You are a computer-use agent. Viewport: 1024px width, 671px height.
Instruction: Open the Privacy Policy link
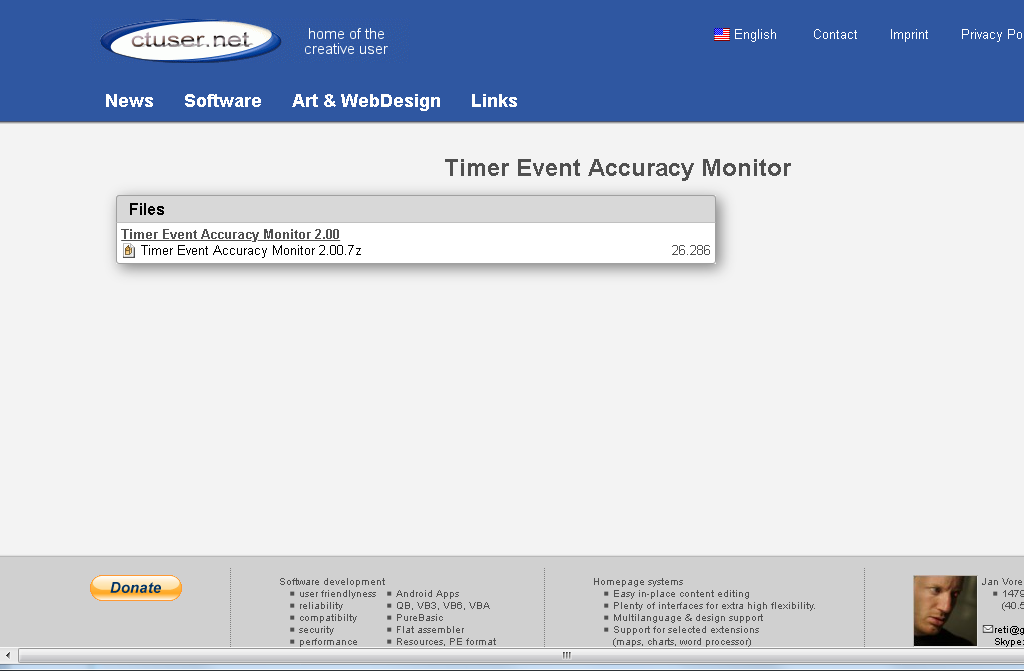click(x=991, y=35)
